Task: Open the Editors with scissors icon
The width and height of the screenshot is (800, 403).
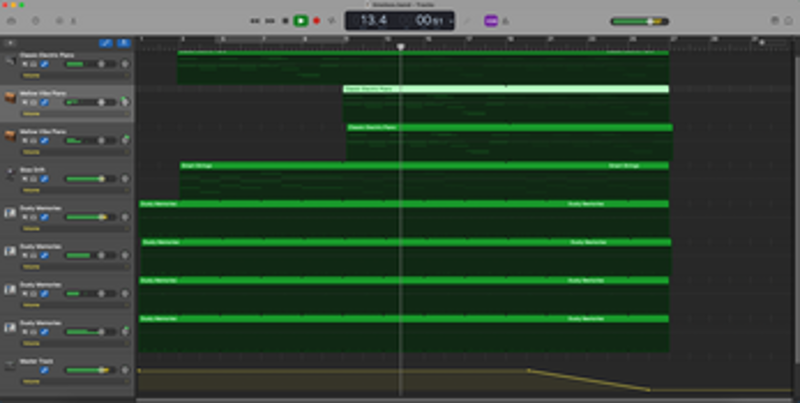Action: (73, 21)
